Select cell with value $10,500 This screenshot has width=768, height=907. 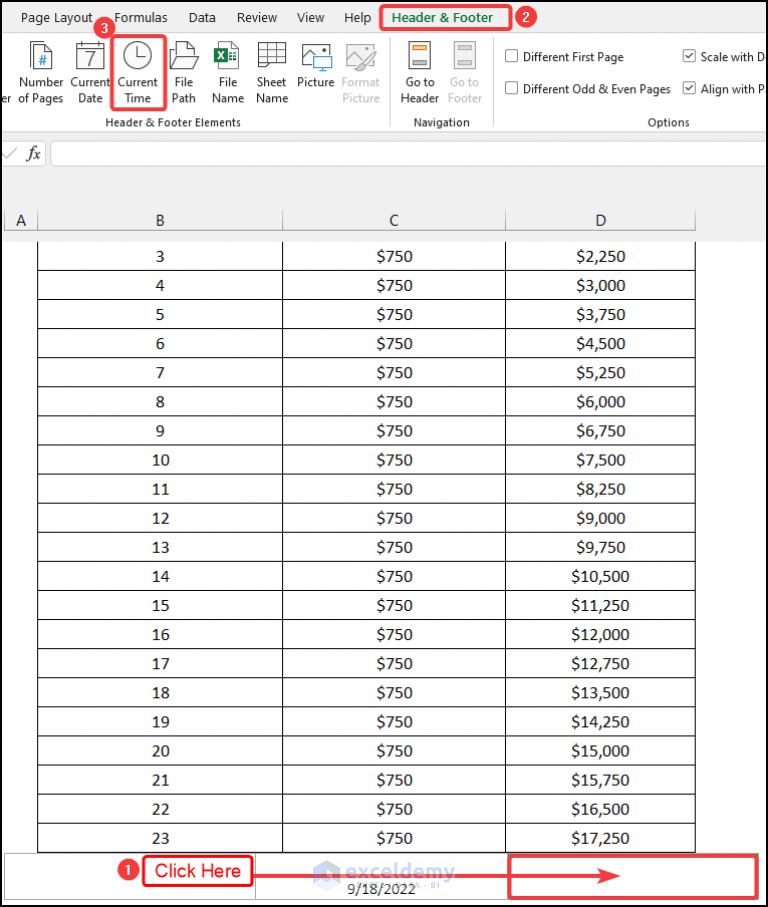click(x=600, y=576)
